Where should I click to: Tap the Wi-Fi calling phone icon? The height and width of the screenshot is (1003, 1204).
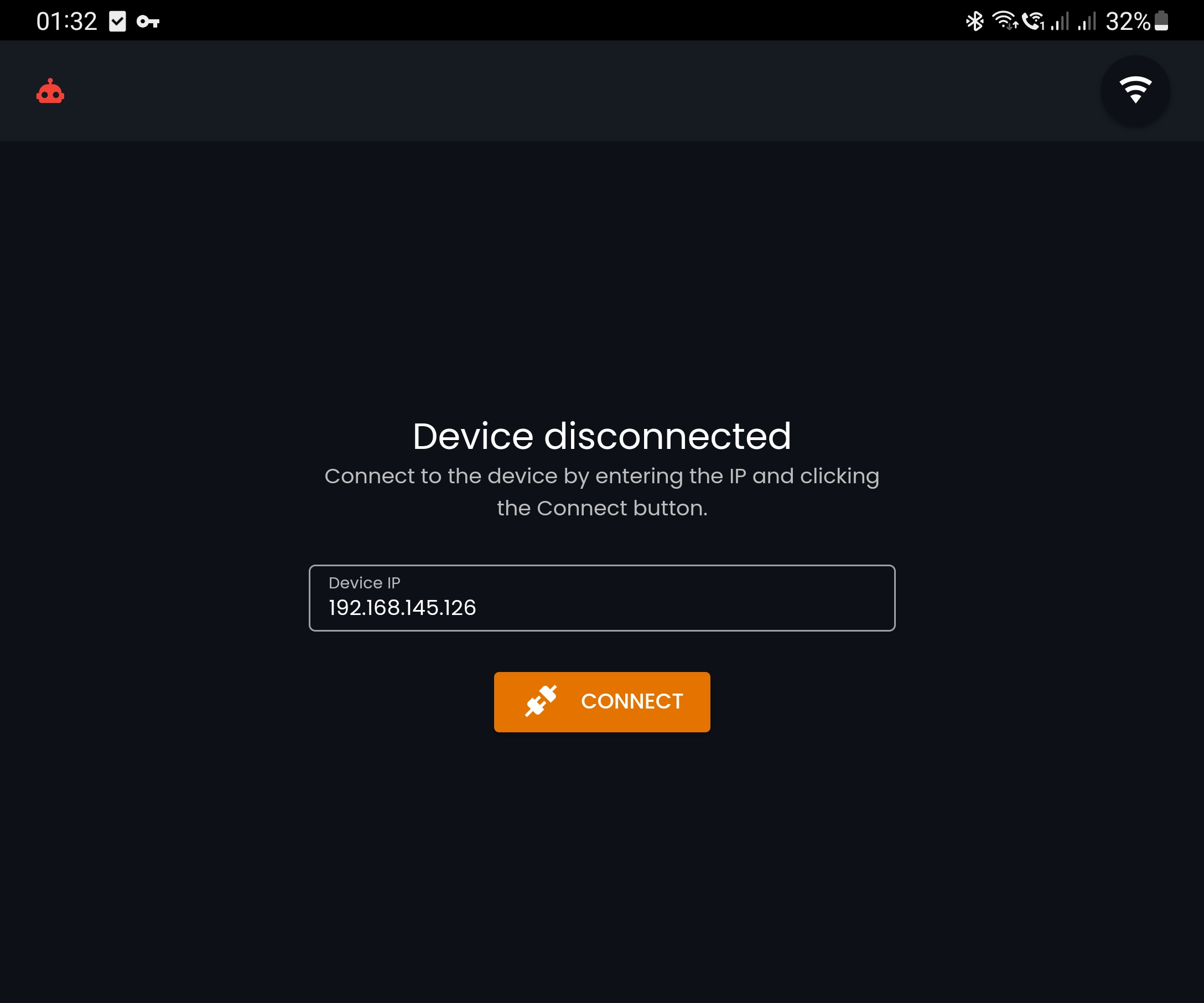[x=1033, y=22]
